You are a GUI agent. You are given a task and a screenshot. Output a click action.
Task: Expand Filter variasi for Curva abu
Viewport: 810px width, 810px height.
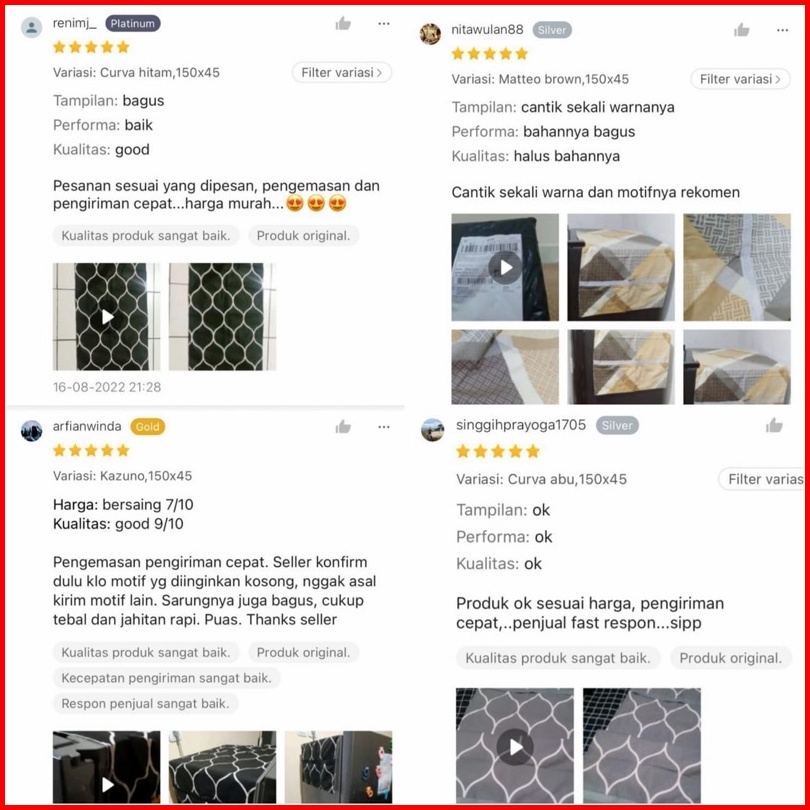pos(761,479)
